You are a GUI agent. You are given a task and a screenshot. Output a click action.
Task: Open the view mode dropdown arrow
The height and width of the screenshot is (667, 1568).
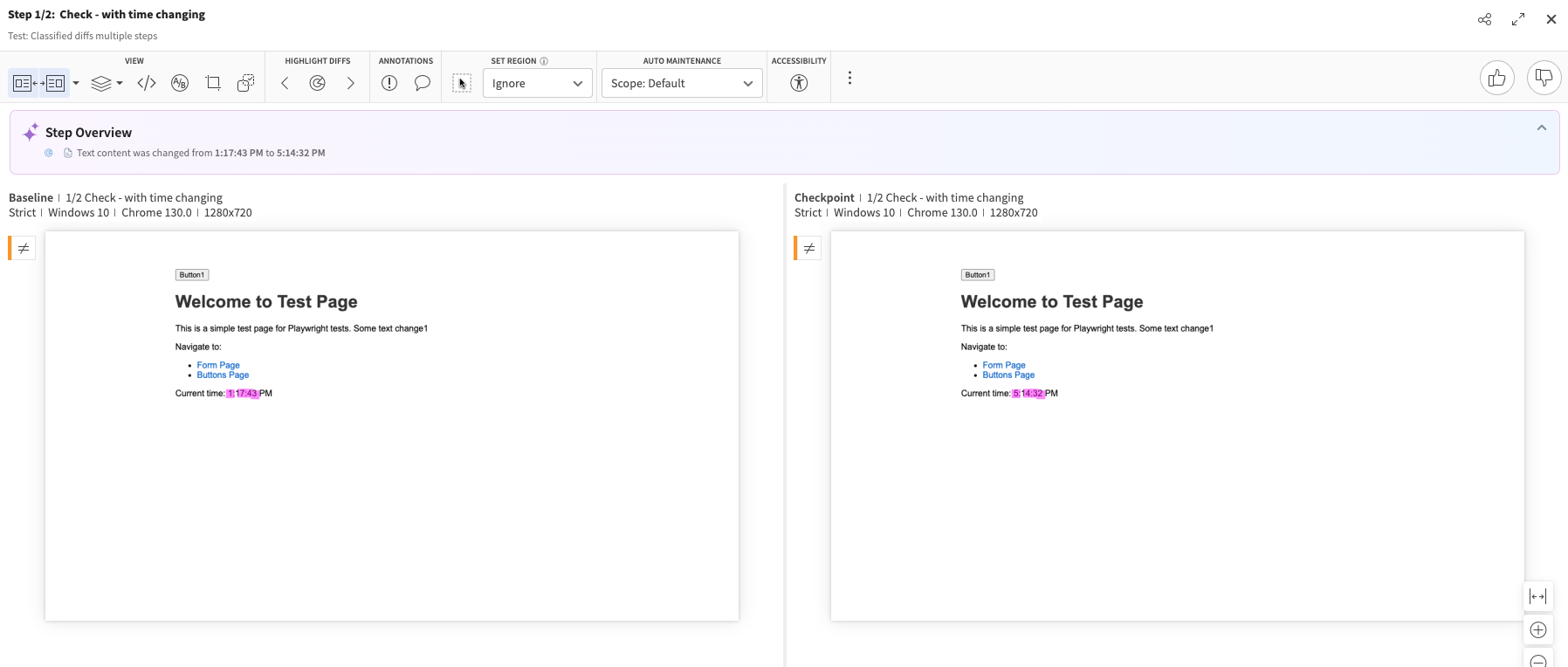pos(76,83)
